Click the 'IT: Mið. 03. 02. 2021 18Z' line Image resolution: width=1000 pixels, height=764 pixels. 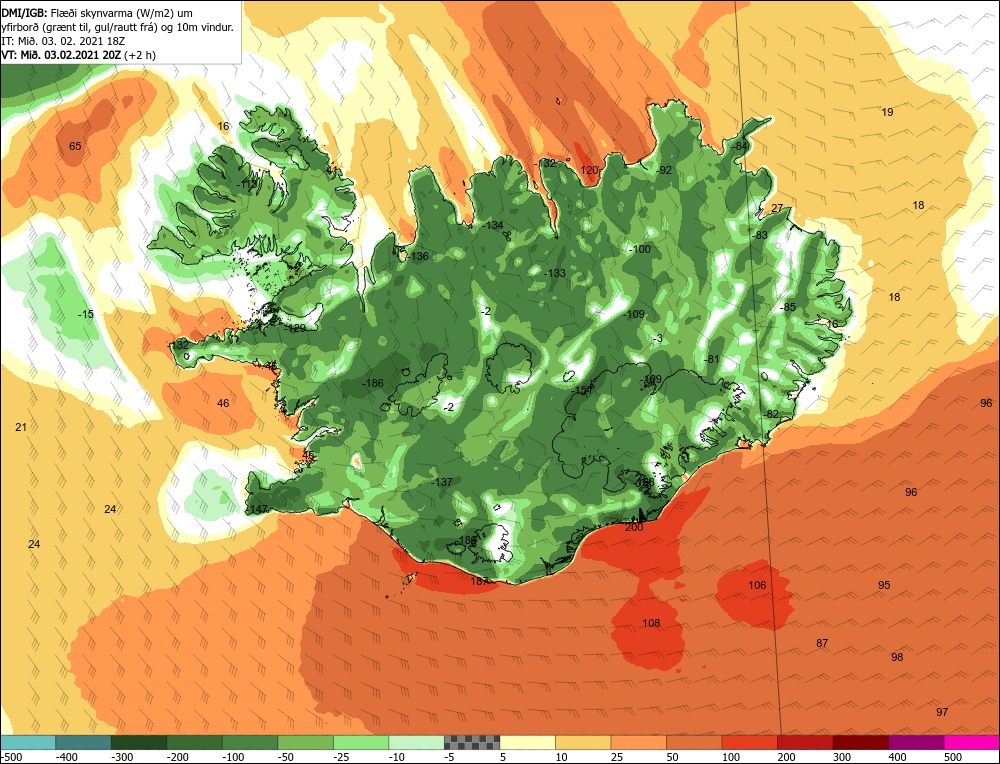pyautogui.click(x=63, y=41)
